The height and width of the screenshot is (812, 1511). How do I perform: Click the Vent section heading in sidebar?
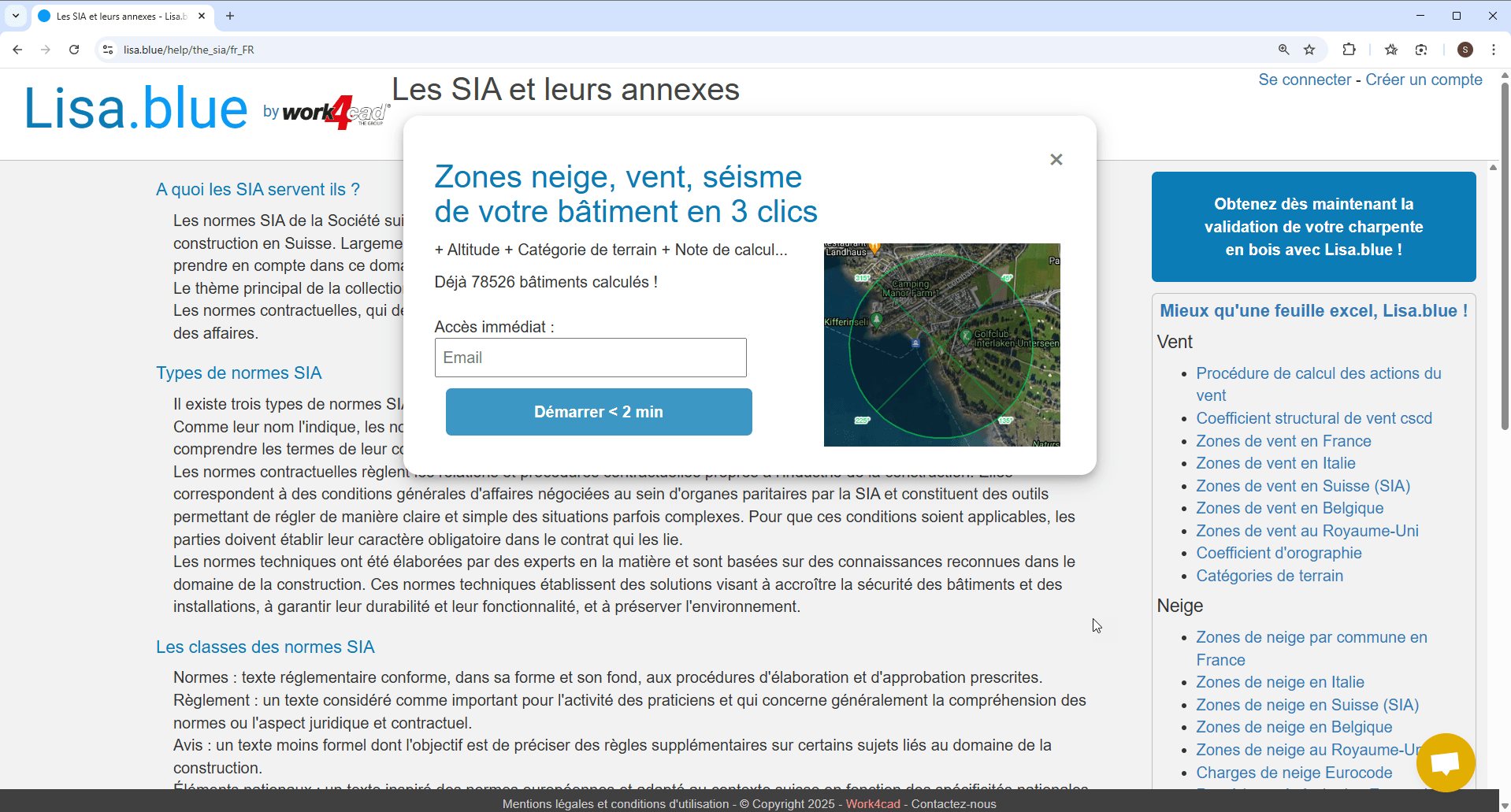pos(1175,342)
